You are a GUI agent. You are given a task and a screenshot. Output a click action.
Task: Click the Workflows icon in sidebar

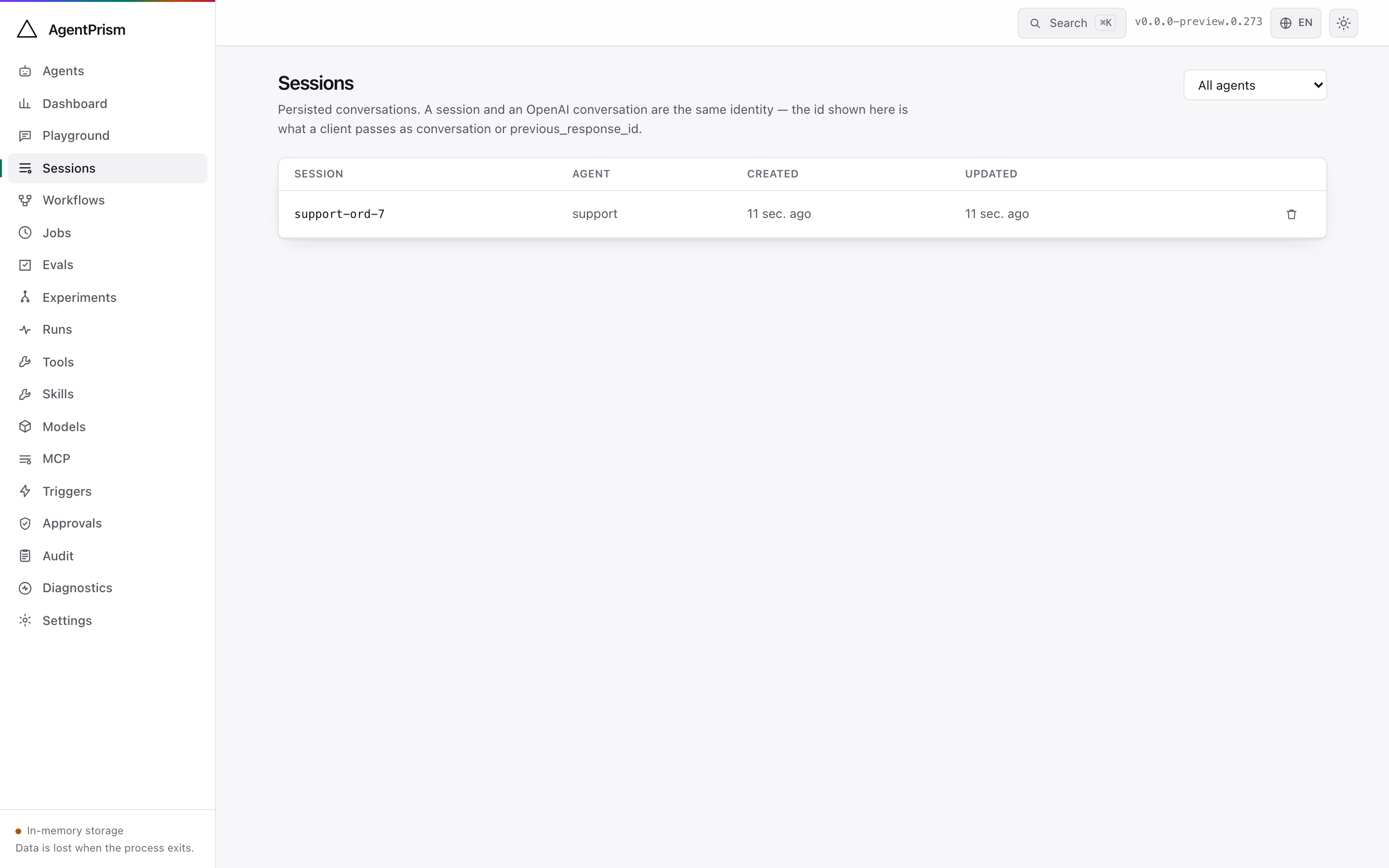coord(25,200)
